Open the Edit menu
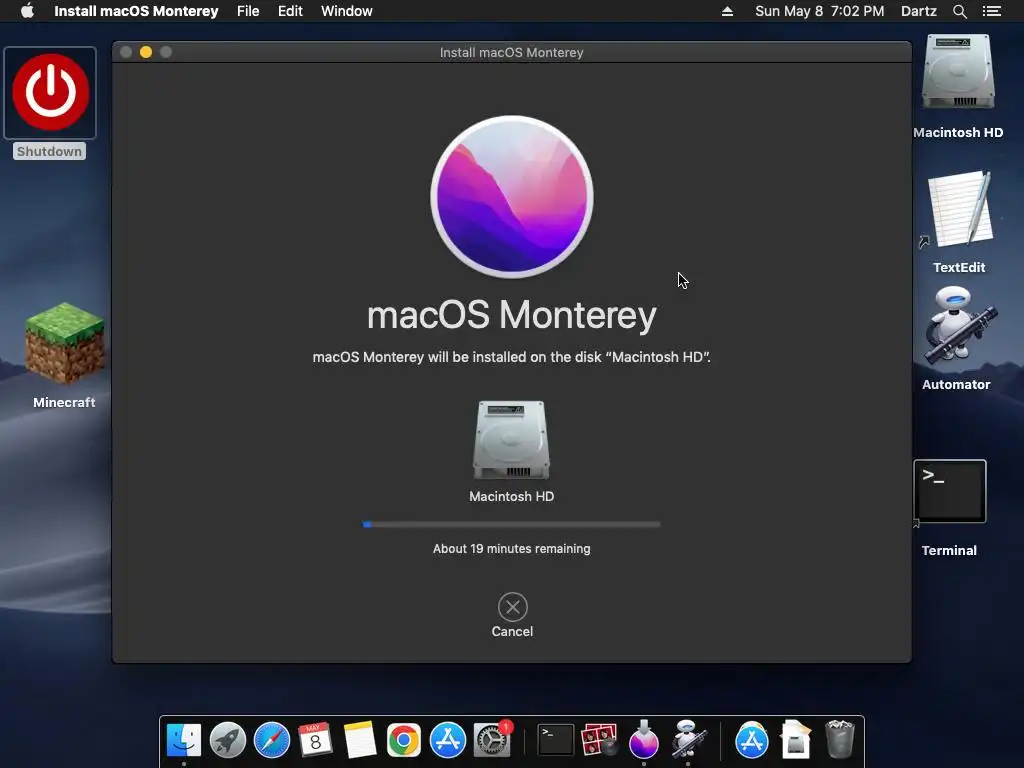Viewport: 1024px width, 768px height. pyautogui.click(x=290, y=11)
